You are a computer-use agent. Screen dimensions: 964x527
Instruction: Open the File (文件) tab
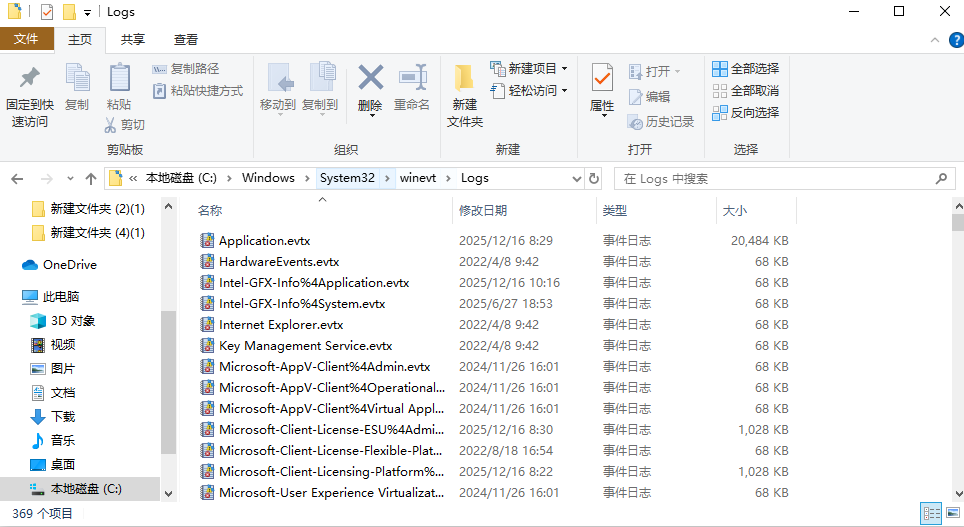(x=26, y=39)
